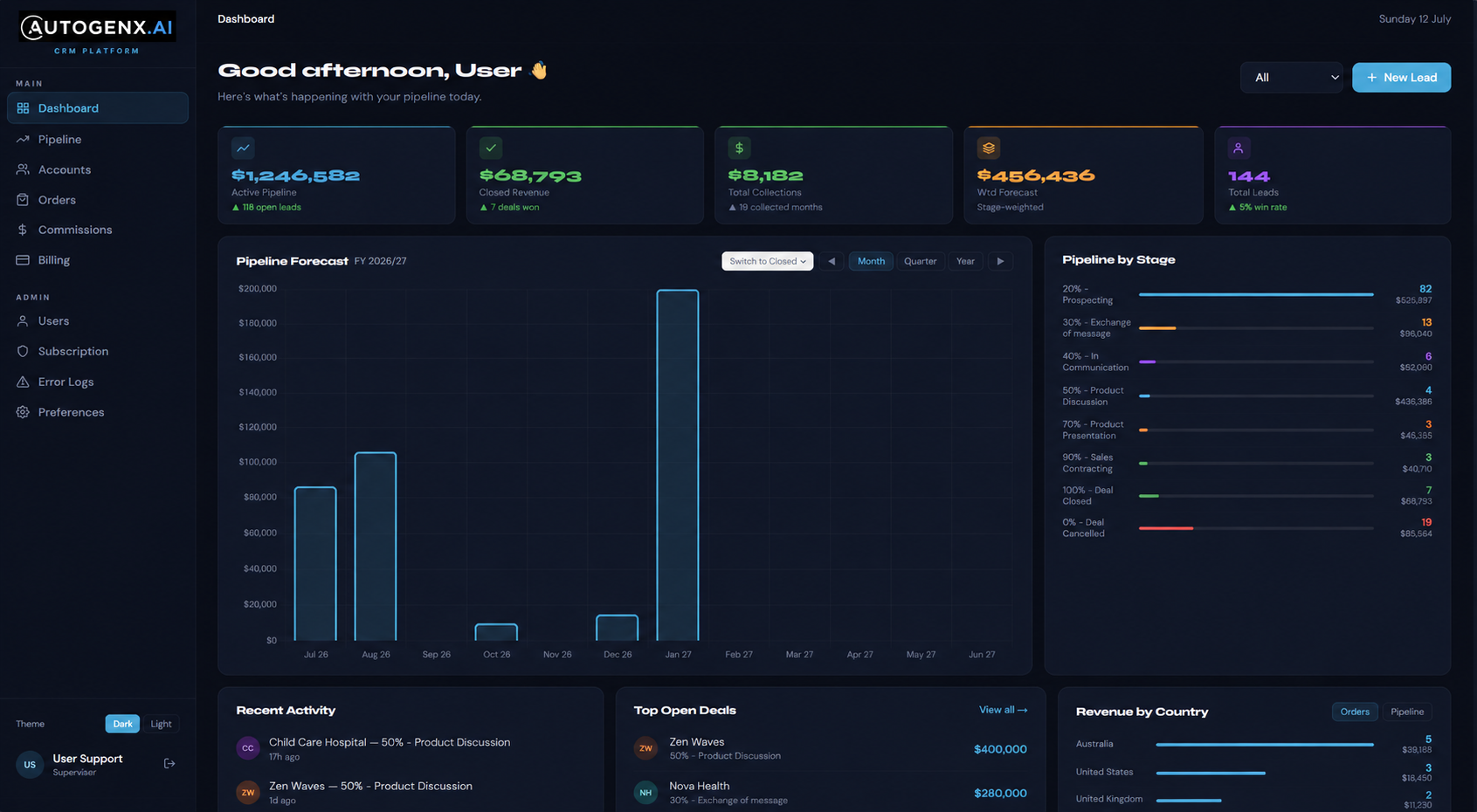1477x812 pixels.
Task: Open Child Care Hospital activity entry
Action: point(411,748)
